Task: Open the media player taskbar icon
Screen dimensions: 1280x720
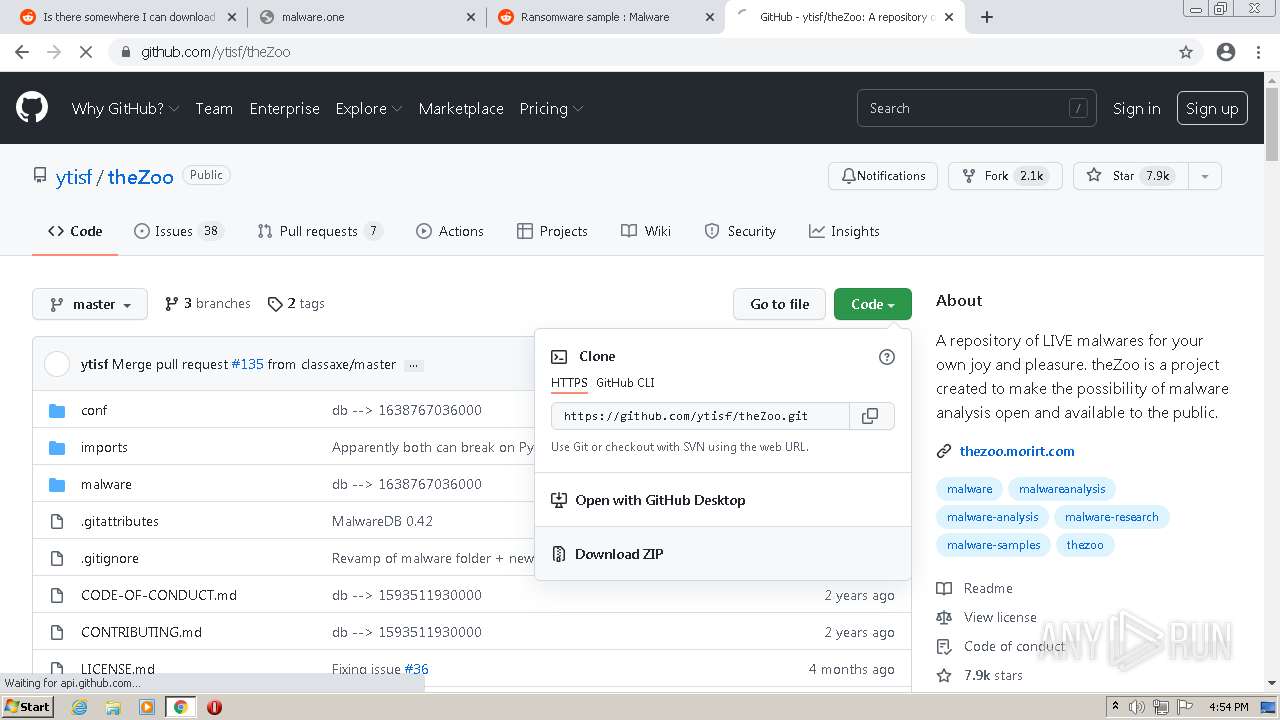Action: pyautogui.click(x=147, y=707)
